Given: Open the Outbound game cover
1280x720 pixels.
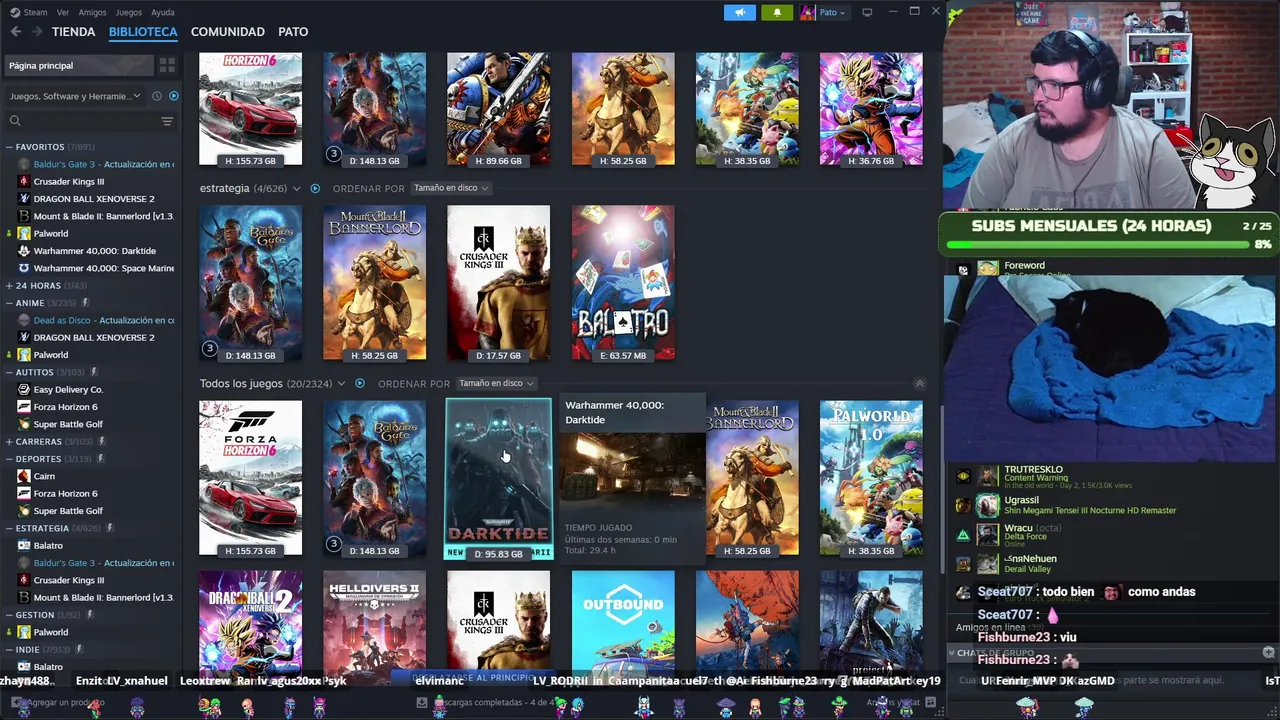Looking at the screenshot, I should (623, 628).
